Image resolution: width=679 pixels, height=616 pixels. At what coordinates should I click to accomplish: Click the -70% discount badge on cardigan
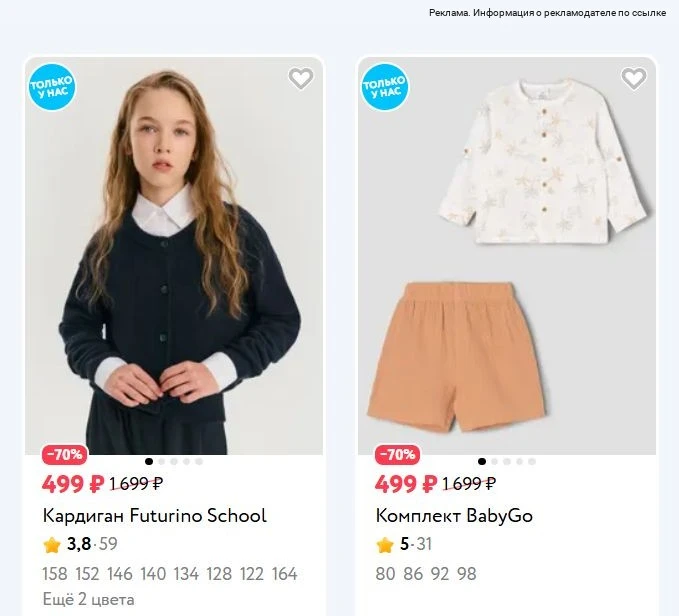(x=65, y=455)
